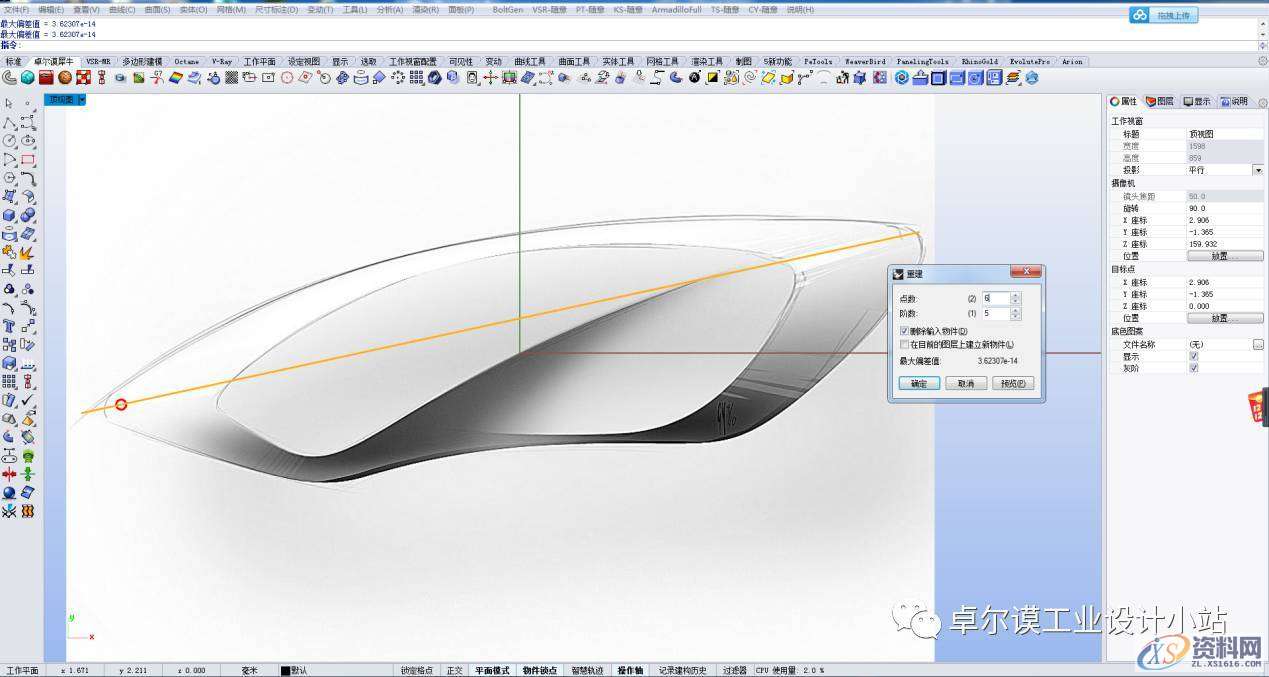Open the 曲线(C) menu
This screenshot has width=1269, height=677.
point(122,9)
